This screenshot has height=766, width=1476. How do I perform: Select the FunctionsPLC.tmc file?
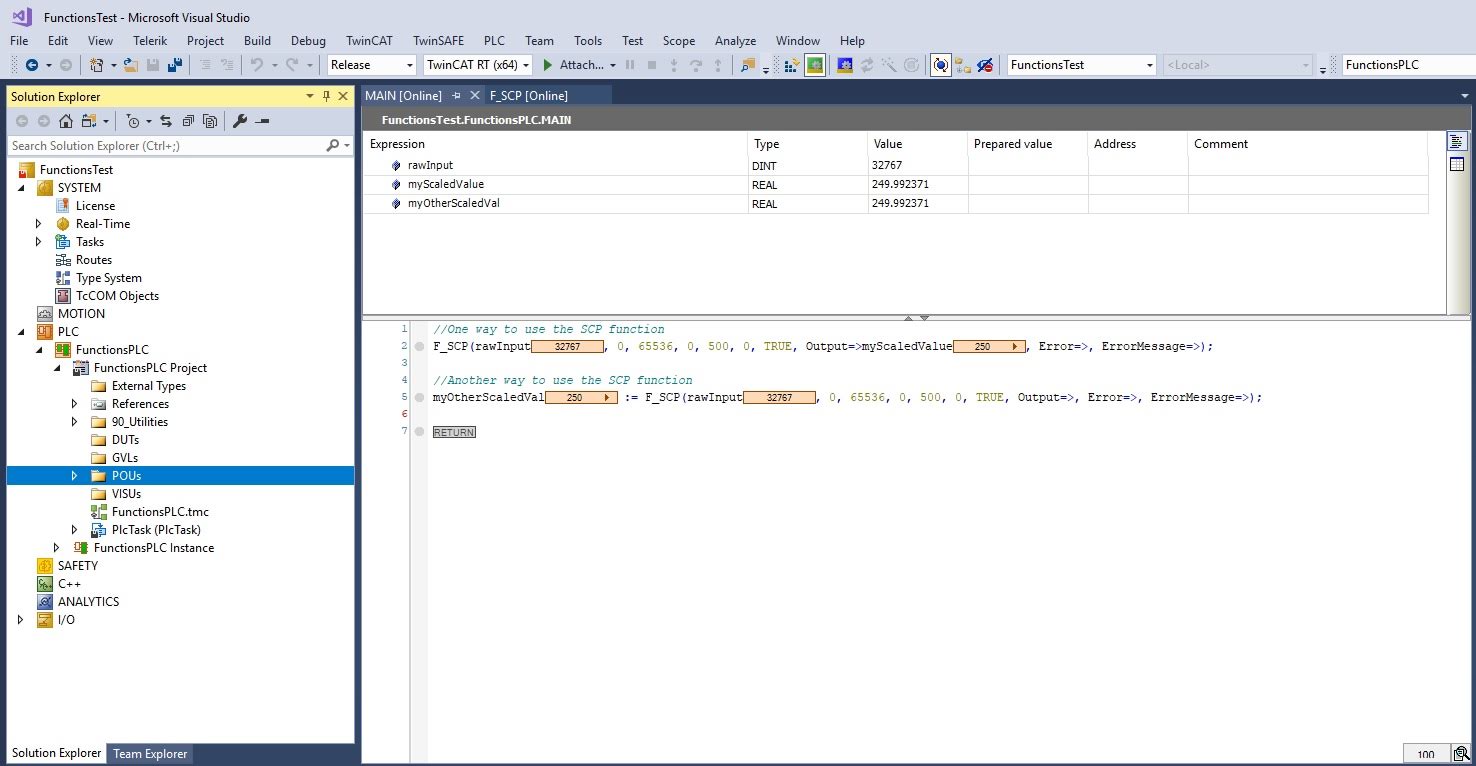coord(160,512)
